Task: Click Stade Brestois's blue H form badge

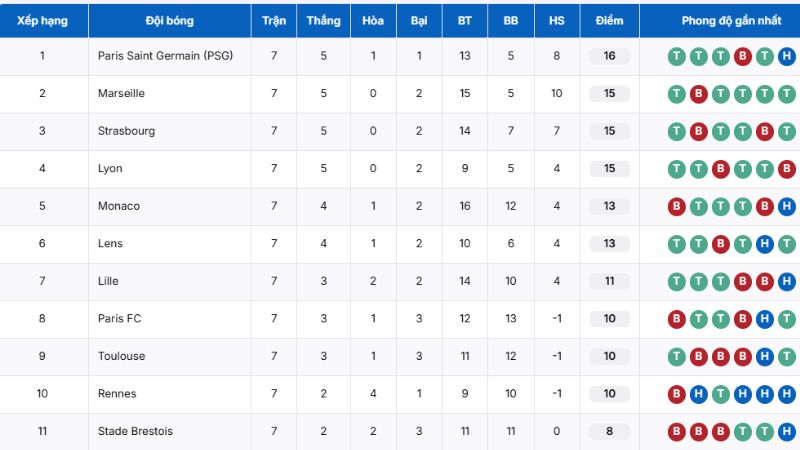Action: (786, 431)
